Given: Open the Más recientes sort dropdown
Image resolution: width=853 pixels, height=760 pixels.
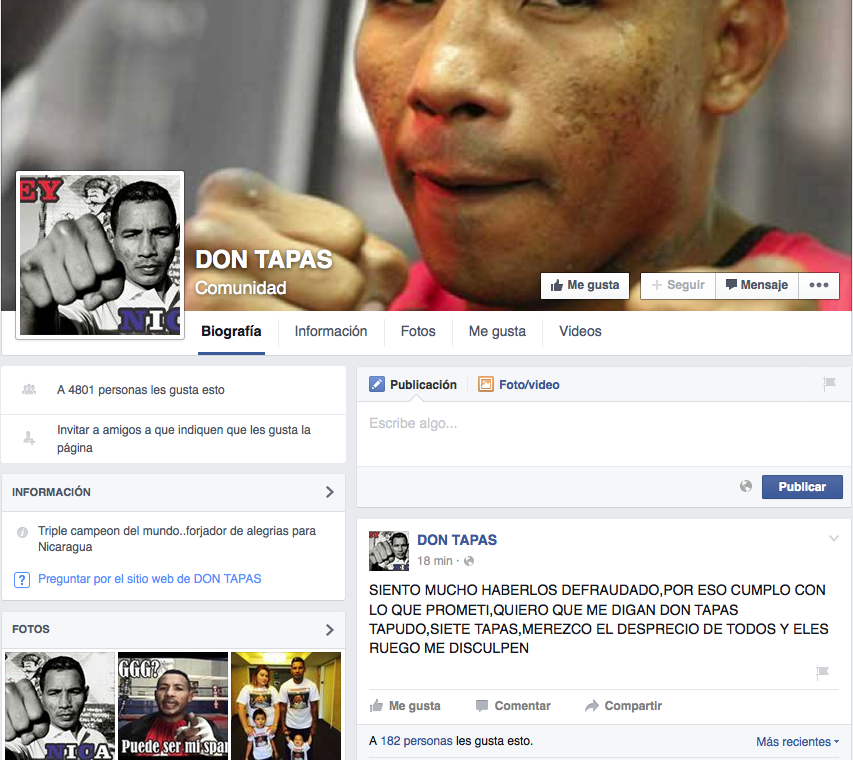Looking at the screenshot, I should [798, 742].
